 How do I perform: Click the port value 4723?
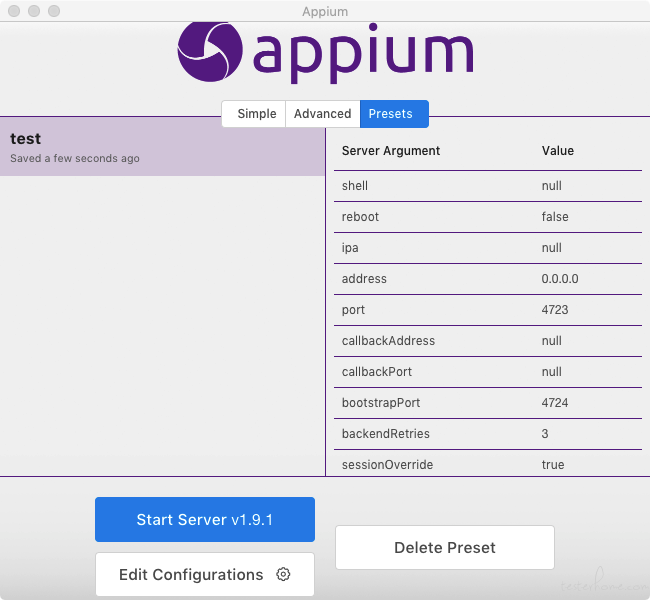[x=555, y=310]
